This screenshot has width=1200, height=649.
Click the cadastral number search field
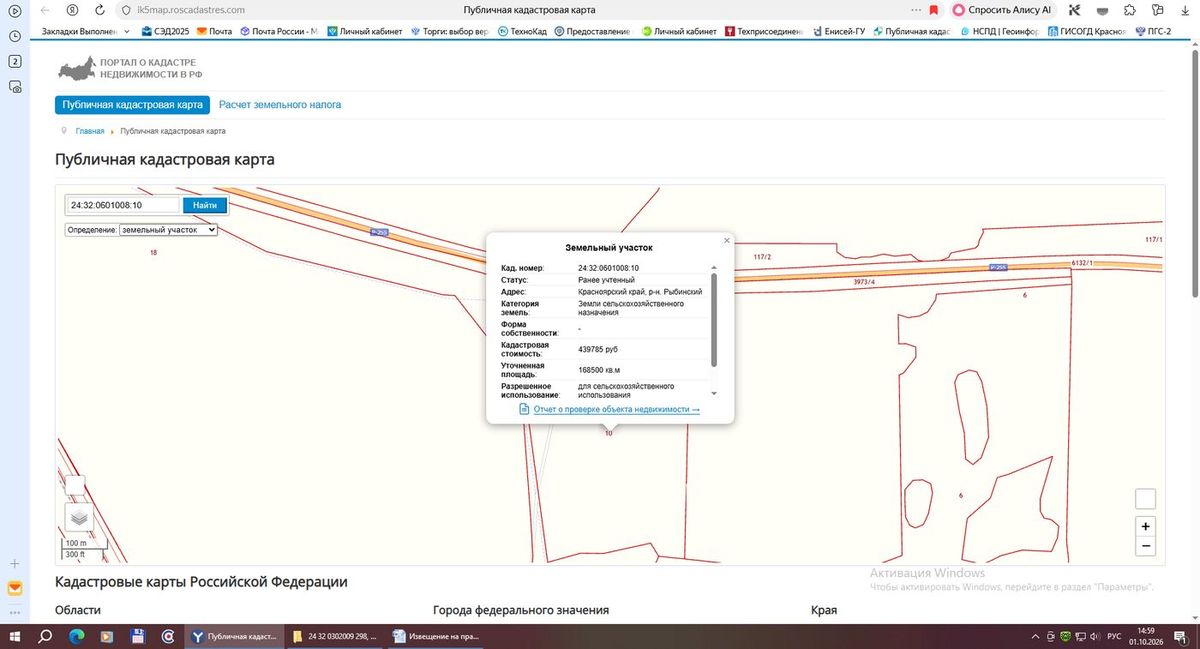pos(123,205)
